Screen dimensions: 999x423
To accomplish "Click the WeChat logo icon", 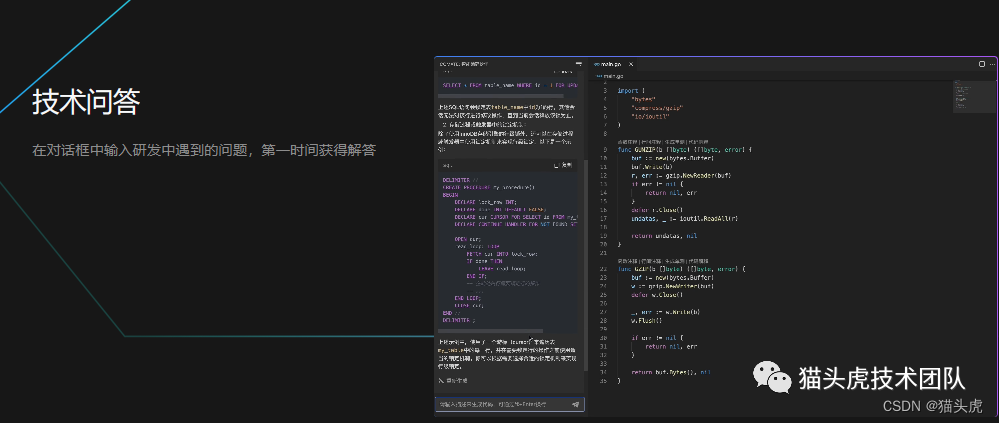I will coord(772,376).
